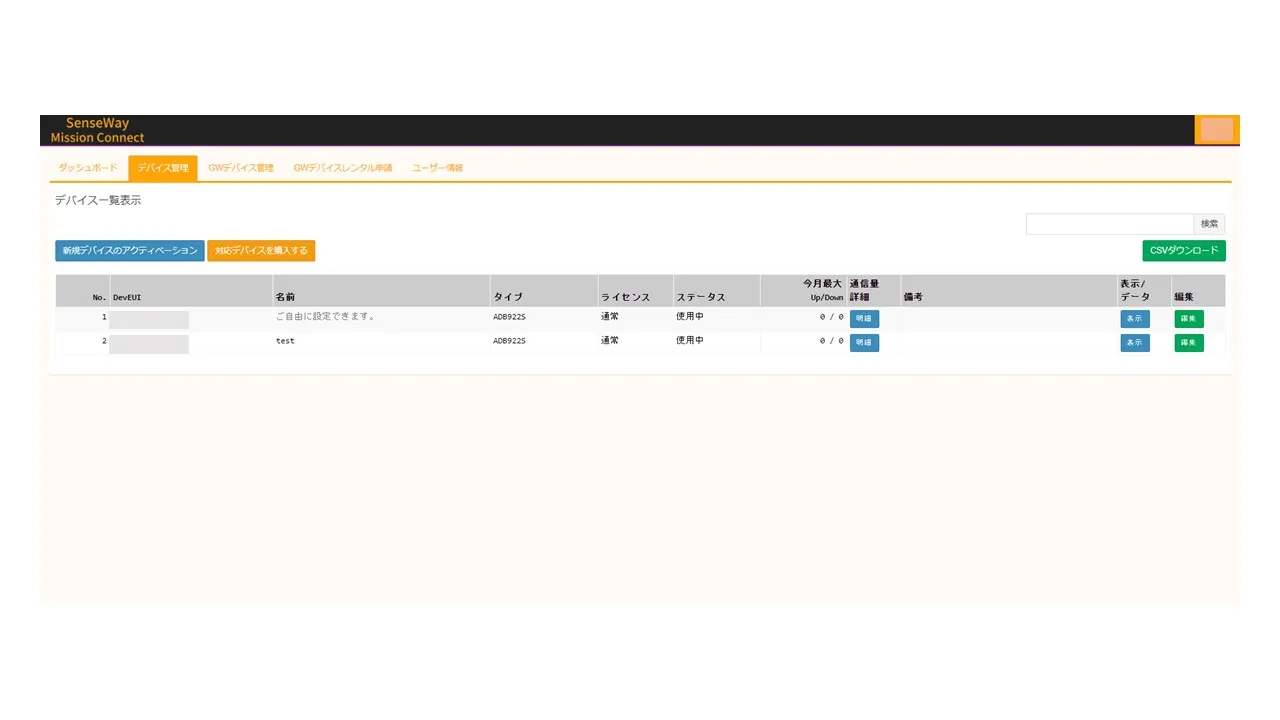1280x720 pixels.
Task: Open 明細 details for device row 1
Action: [864, 319]
